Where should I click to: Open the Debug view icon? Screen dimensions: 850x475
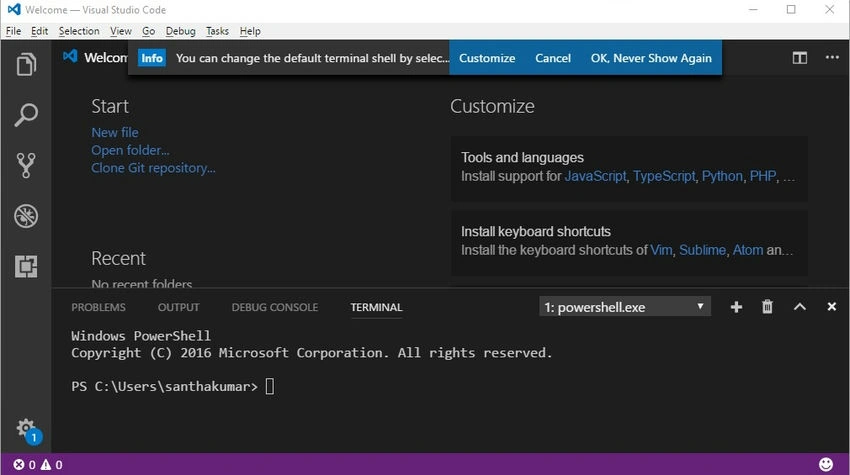(26, 216)
